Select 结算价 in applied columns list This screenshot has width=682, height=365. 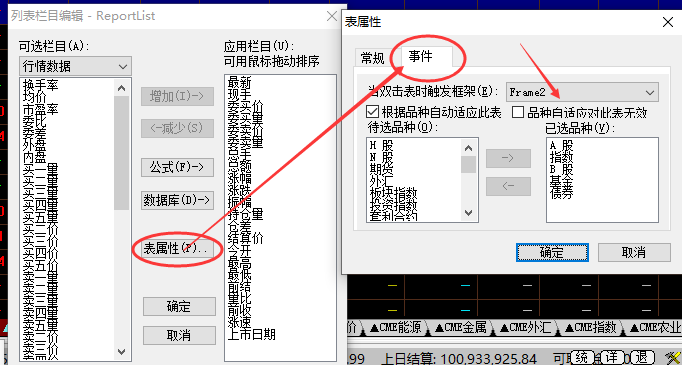pyautogui.click(x=245, y=239)
